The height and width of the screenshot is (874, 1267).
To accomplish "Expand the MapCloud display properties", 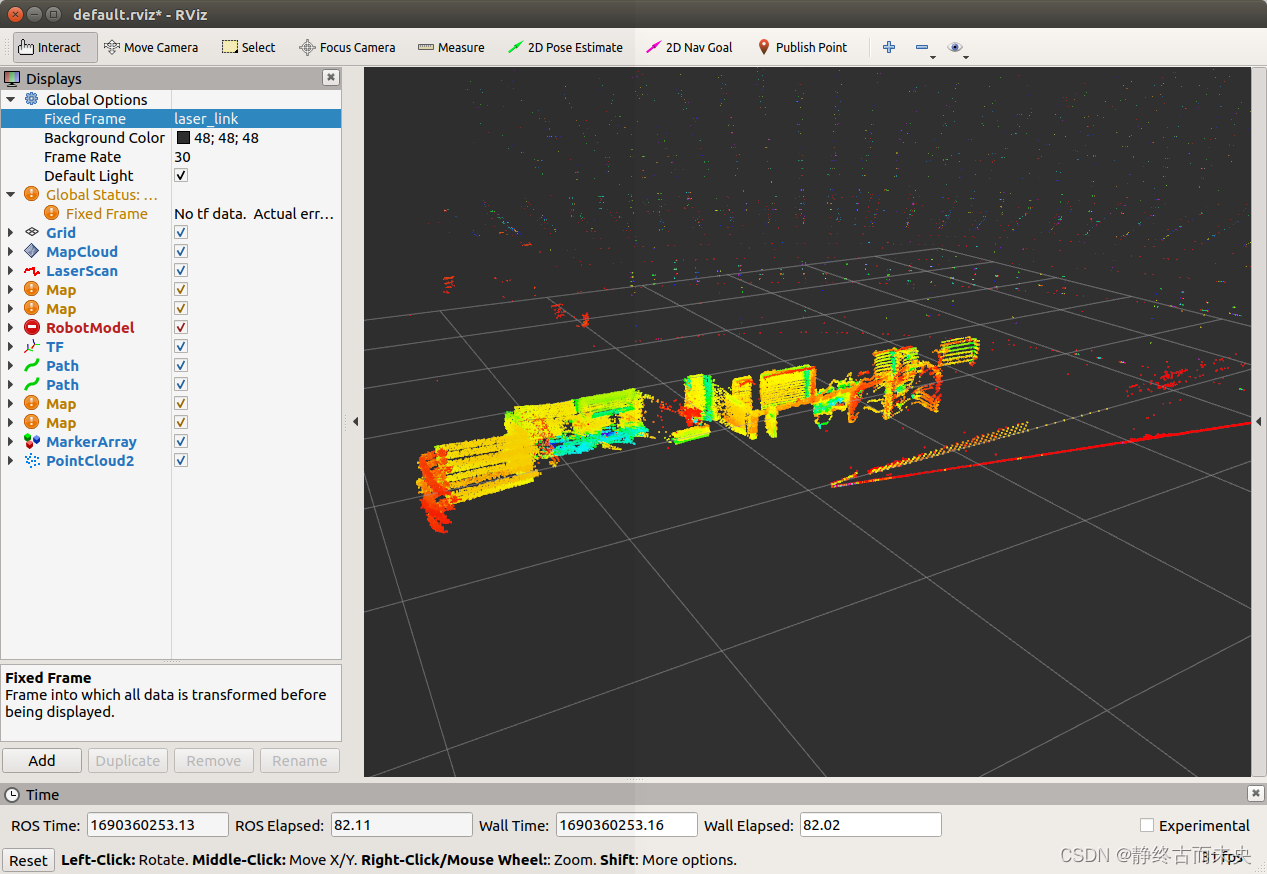I will click(x=11, y=251).
